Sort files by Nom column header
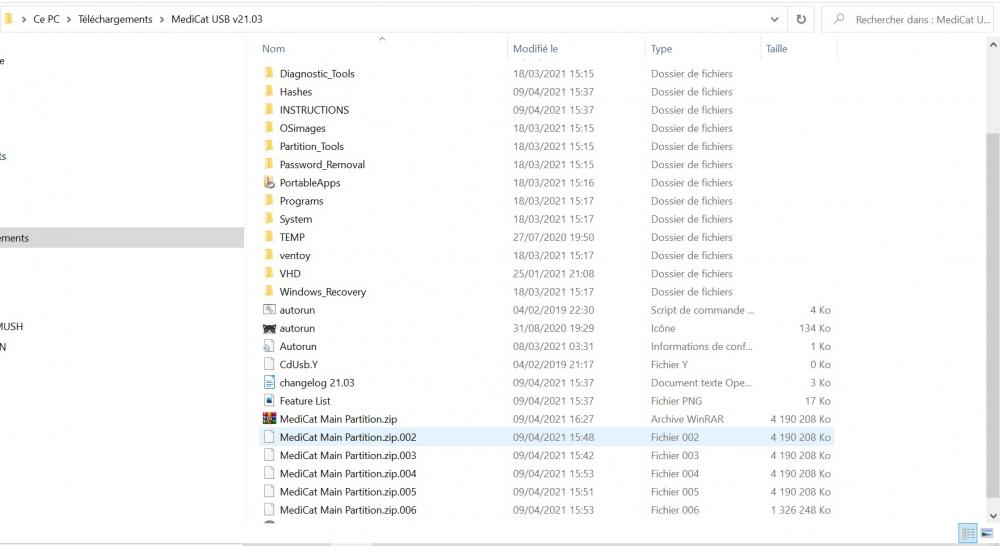1000x546 pixels. [x=273, y=49]
